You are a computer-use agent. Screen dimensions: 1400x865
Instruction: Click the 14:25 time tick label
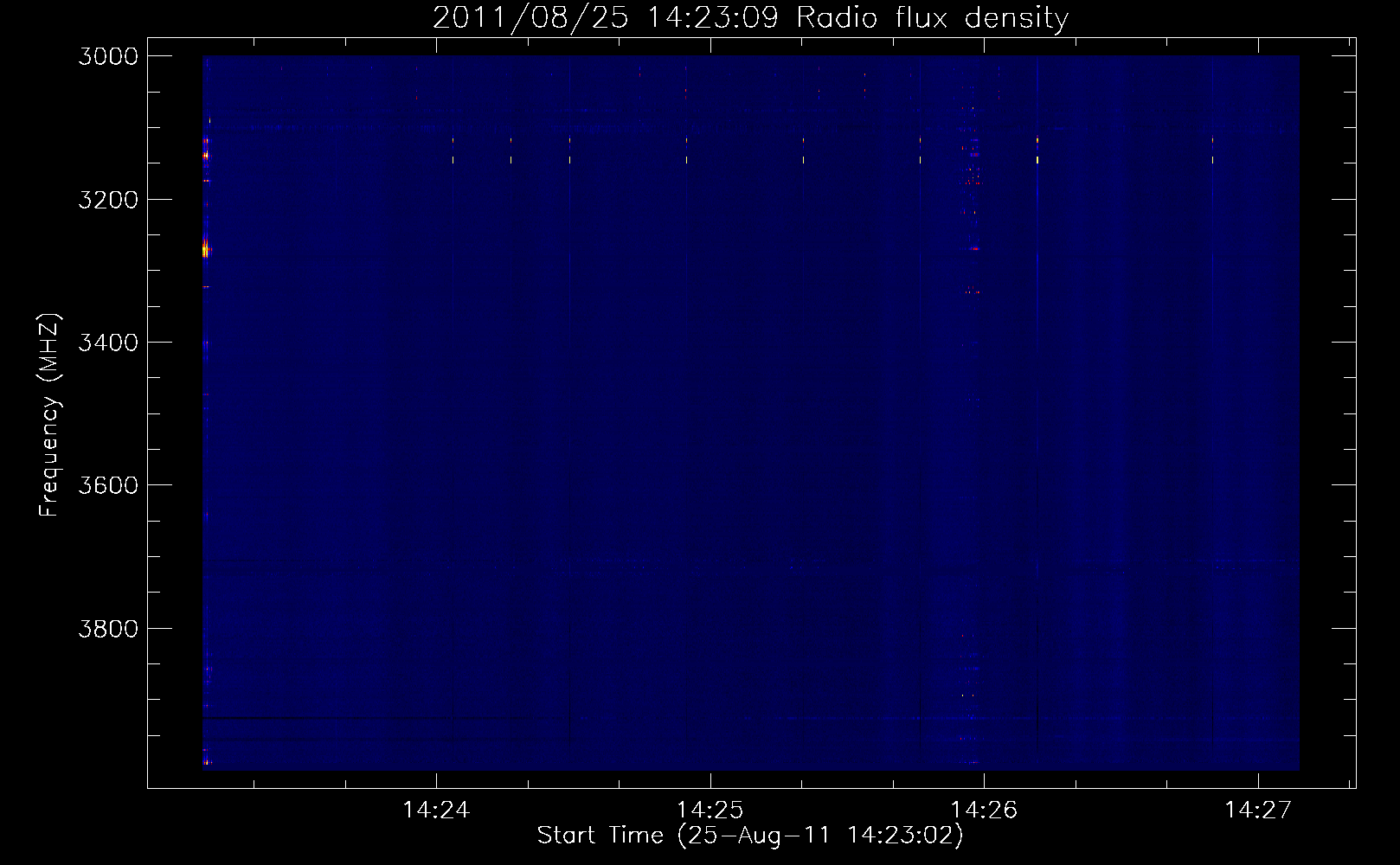pos(710,811)
